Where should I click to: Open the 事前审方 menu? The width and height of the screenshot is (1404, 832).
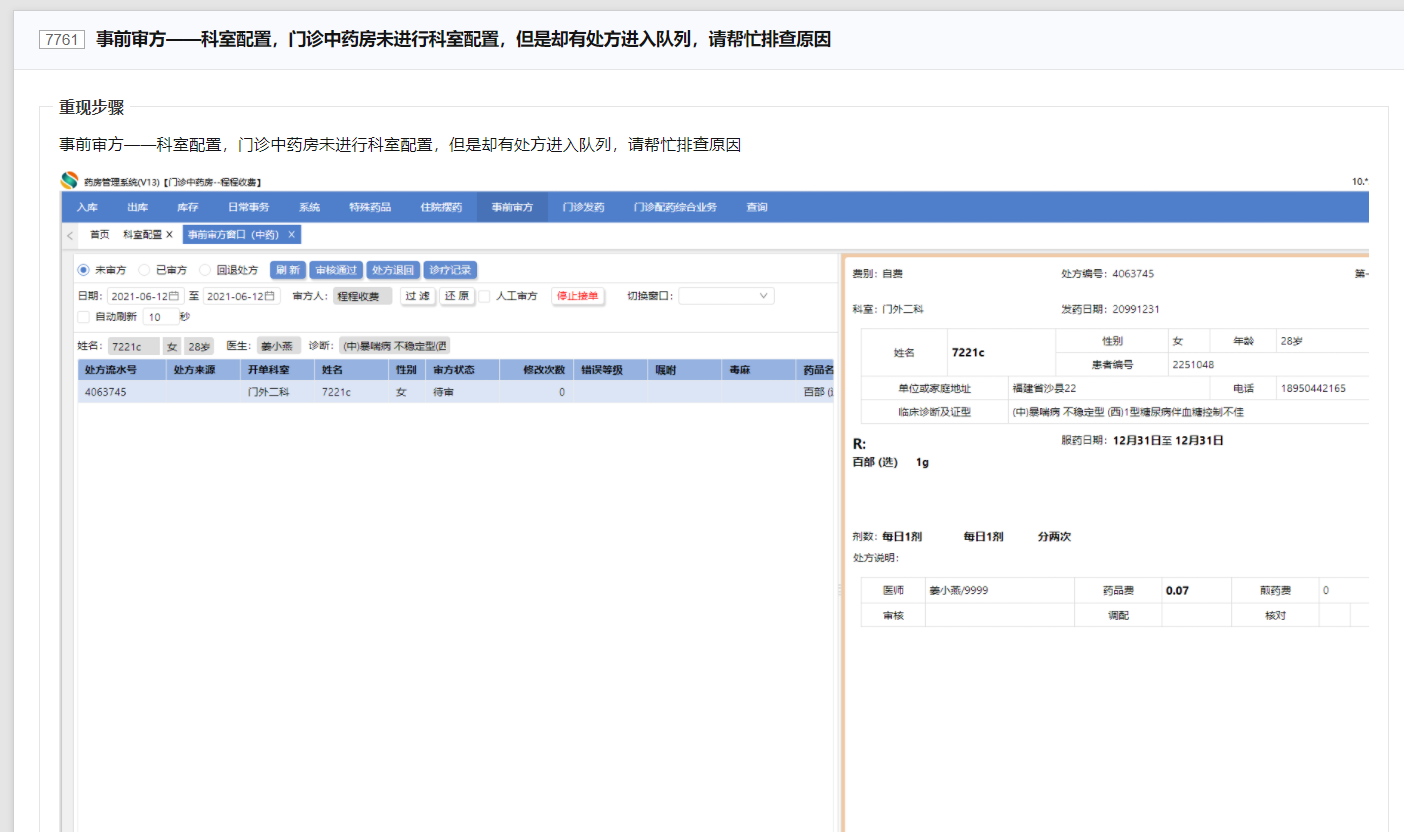click(512, 207)
